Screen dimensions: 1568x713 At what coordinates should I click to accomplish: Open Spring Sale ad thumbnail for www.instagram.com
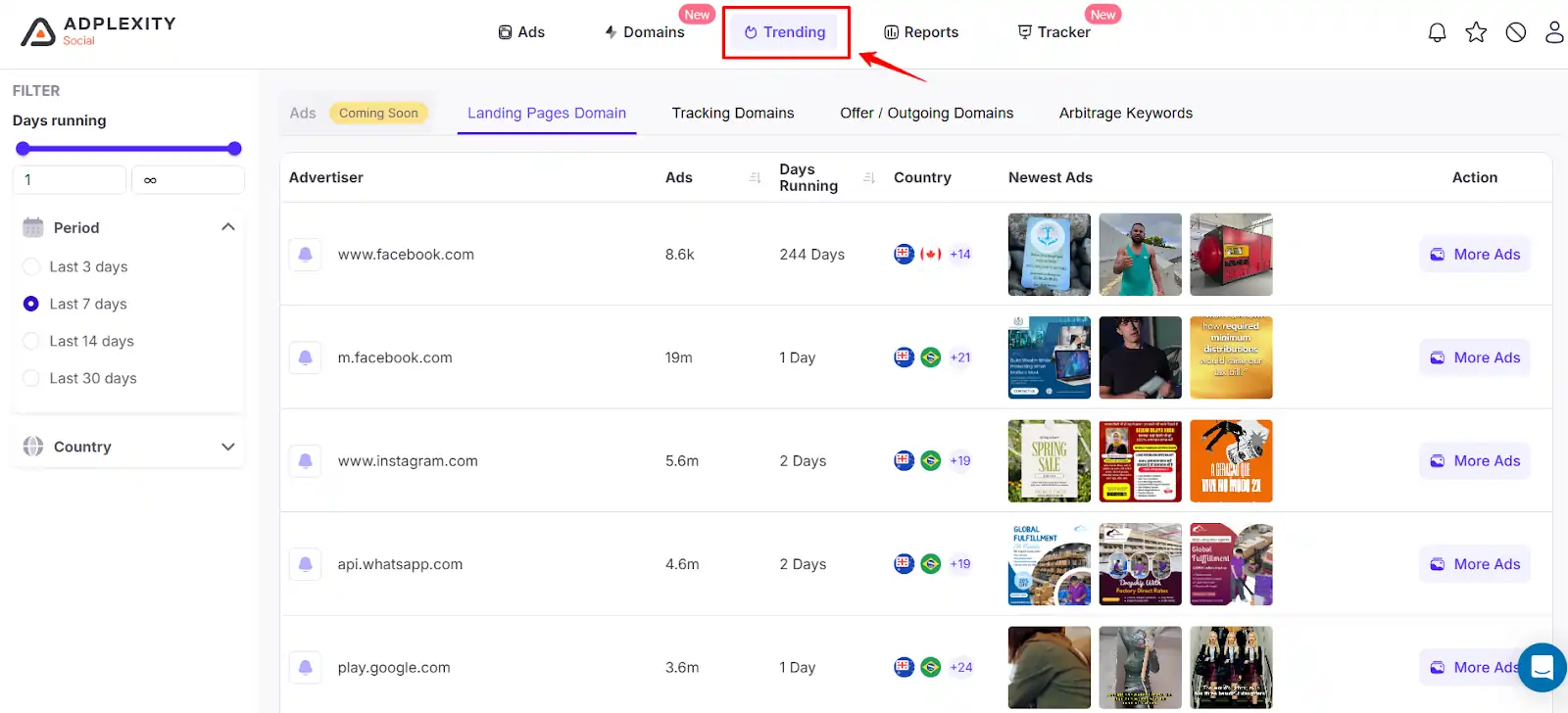pyautogui.click(x=1050, y=460)
